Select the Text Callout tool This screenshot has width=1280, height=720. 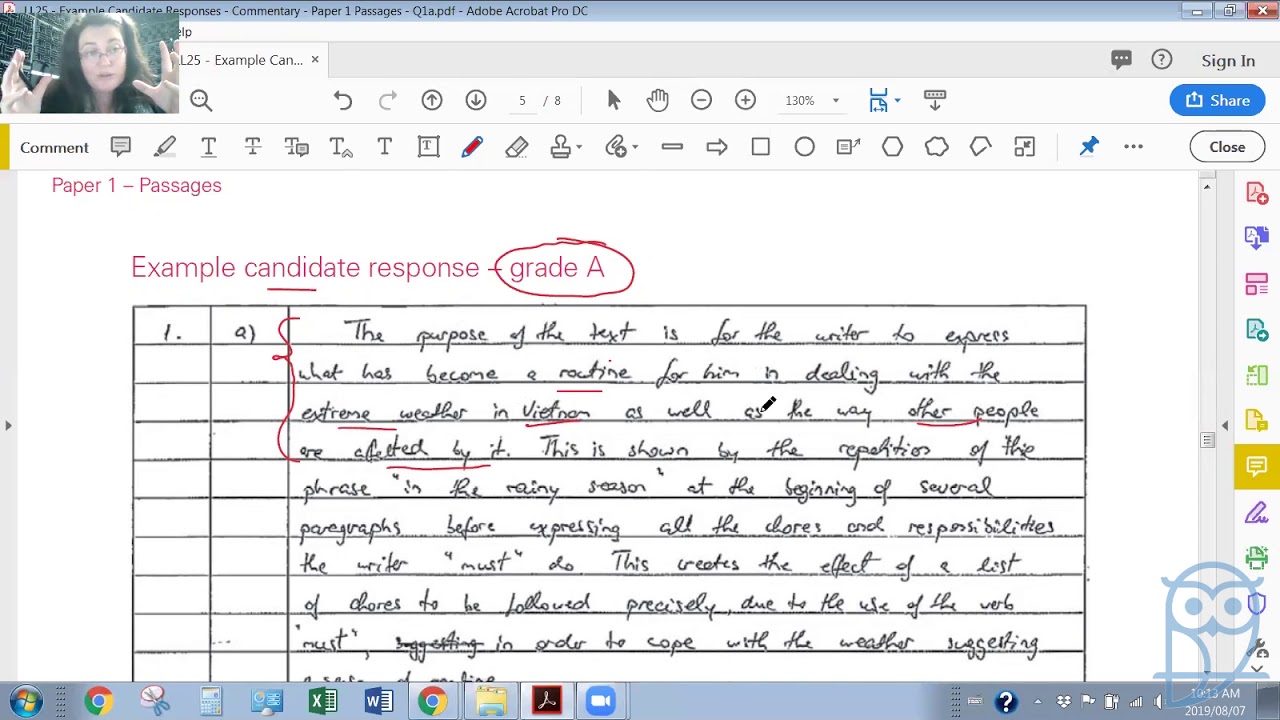coord(848,147)
